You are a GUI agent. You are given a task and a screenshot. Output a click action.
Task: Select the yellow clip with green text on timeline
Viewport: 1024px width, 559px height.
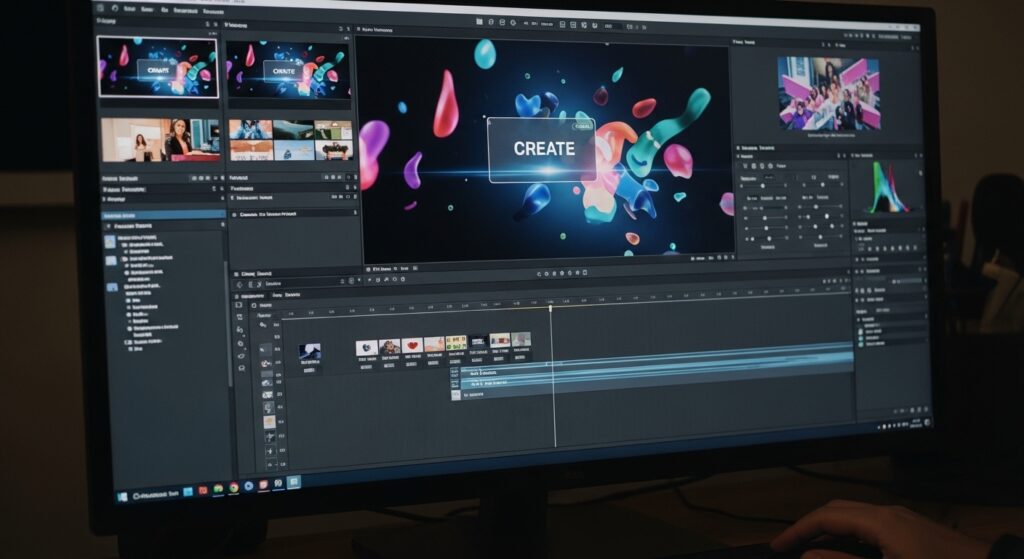tap(456, 343)
